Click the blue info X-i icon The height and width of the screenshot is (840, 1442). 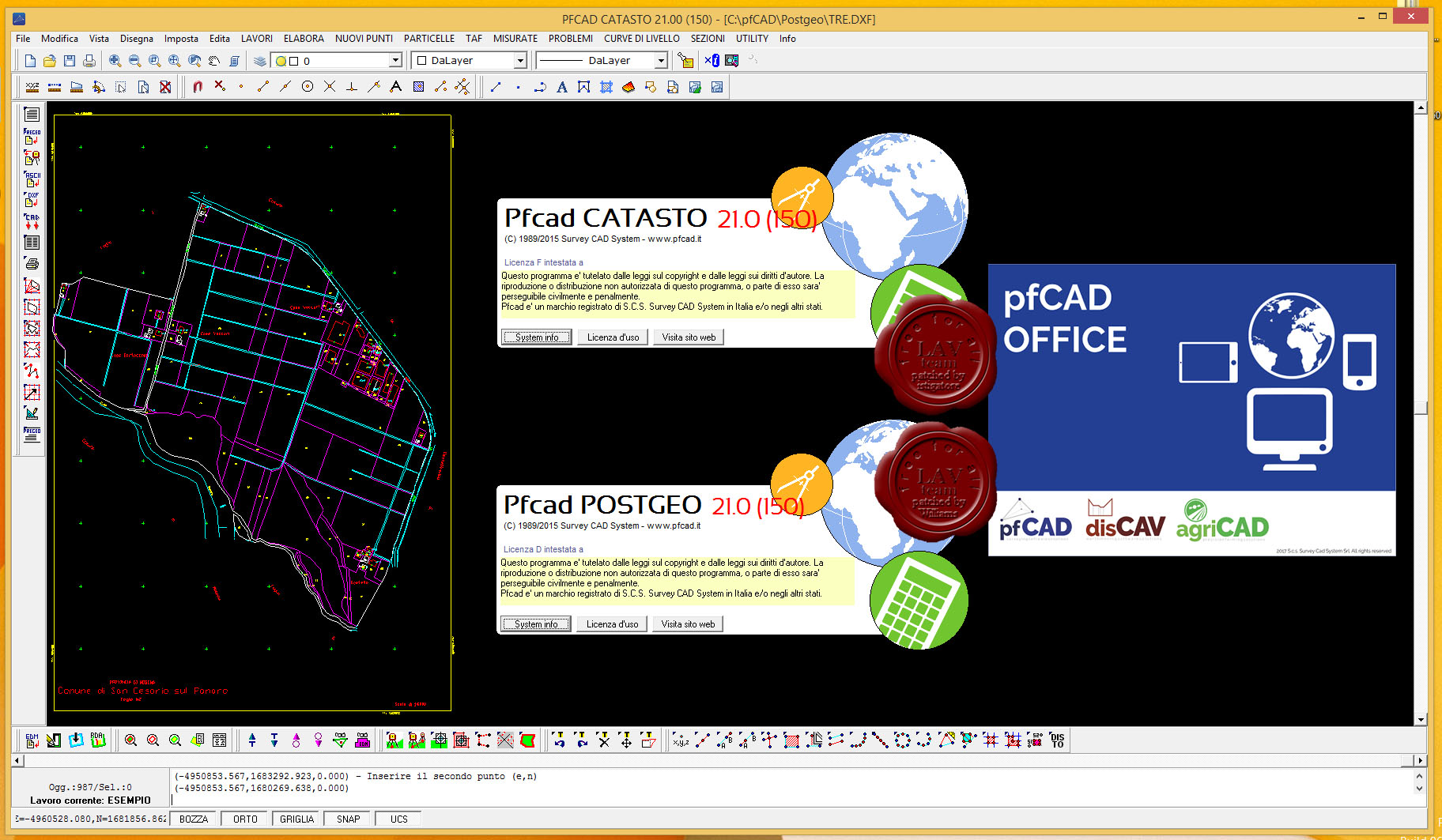pos(712,61)
